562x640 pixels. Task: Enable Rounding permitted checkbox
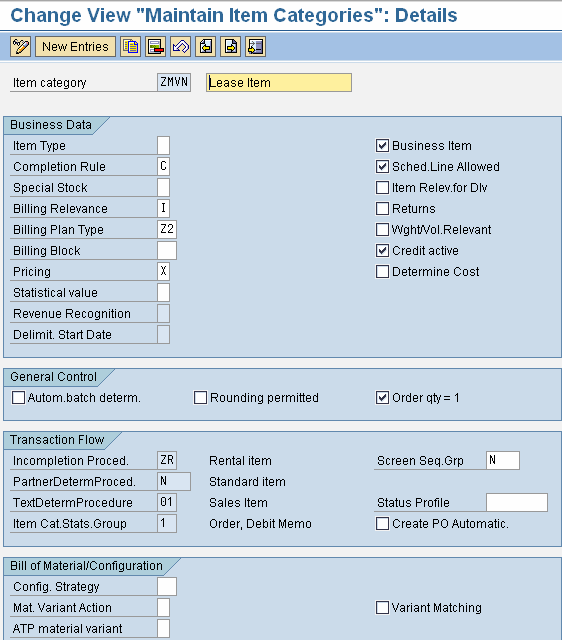[x=200, y=398]
